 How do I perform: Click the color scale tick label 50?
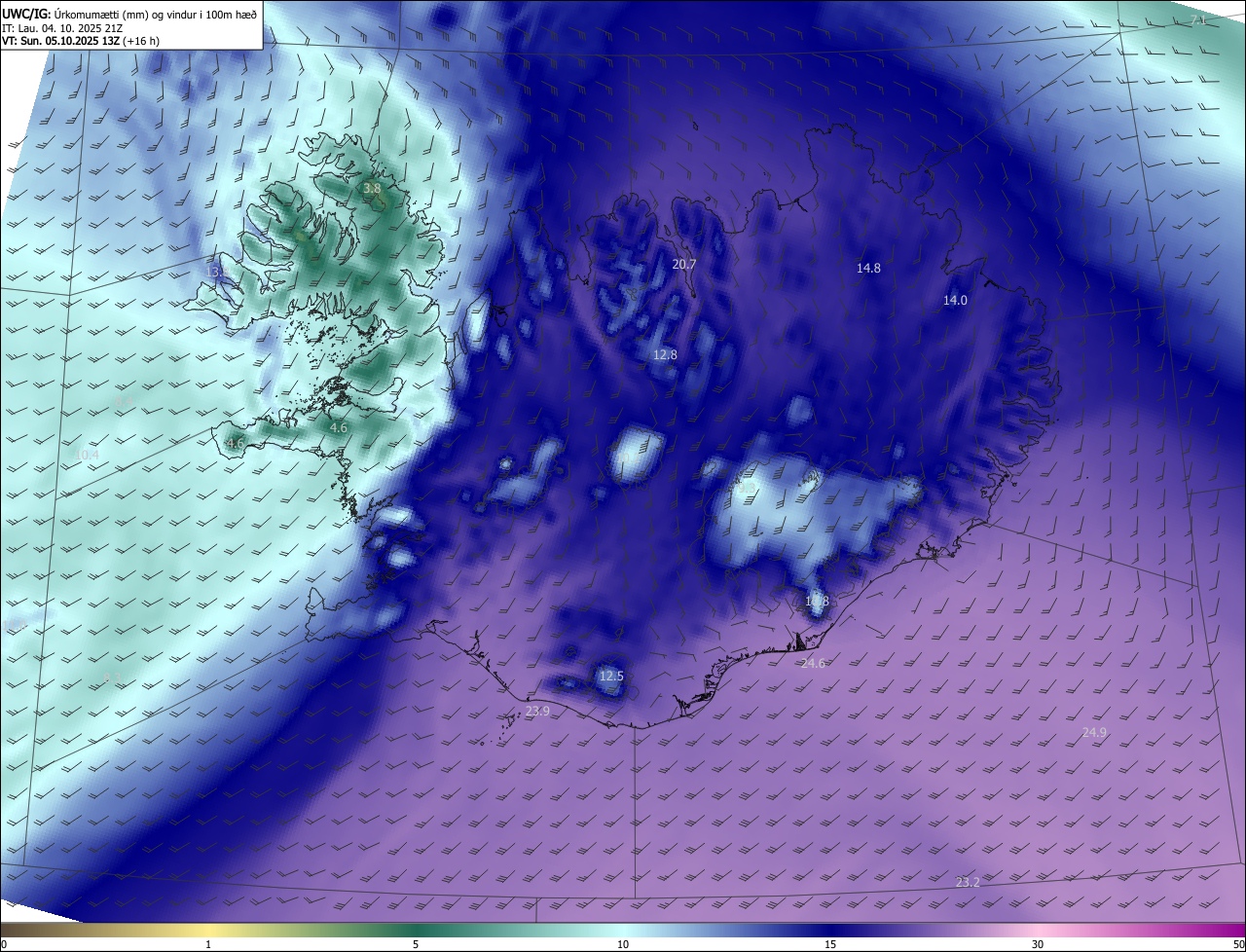pos(1238,944)
